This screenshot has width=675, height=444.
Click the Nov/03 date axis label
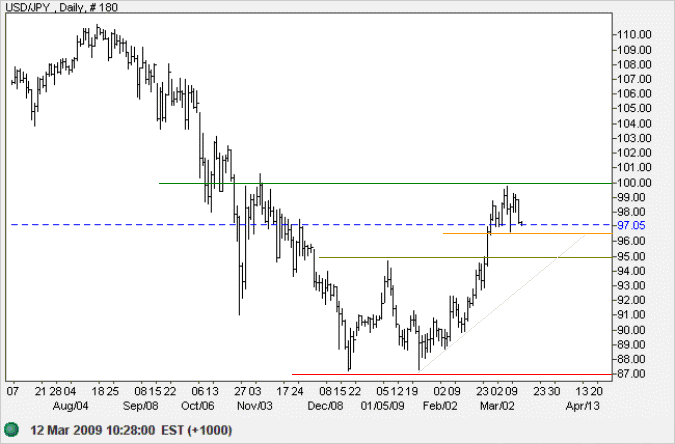(x=255, y=406)
